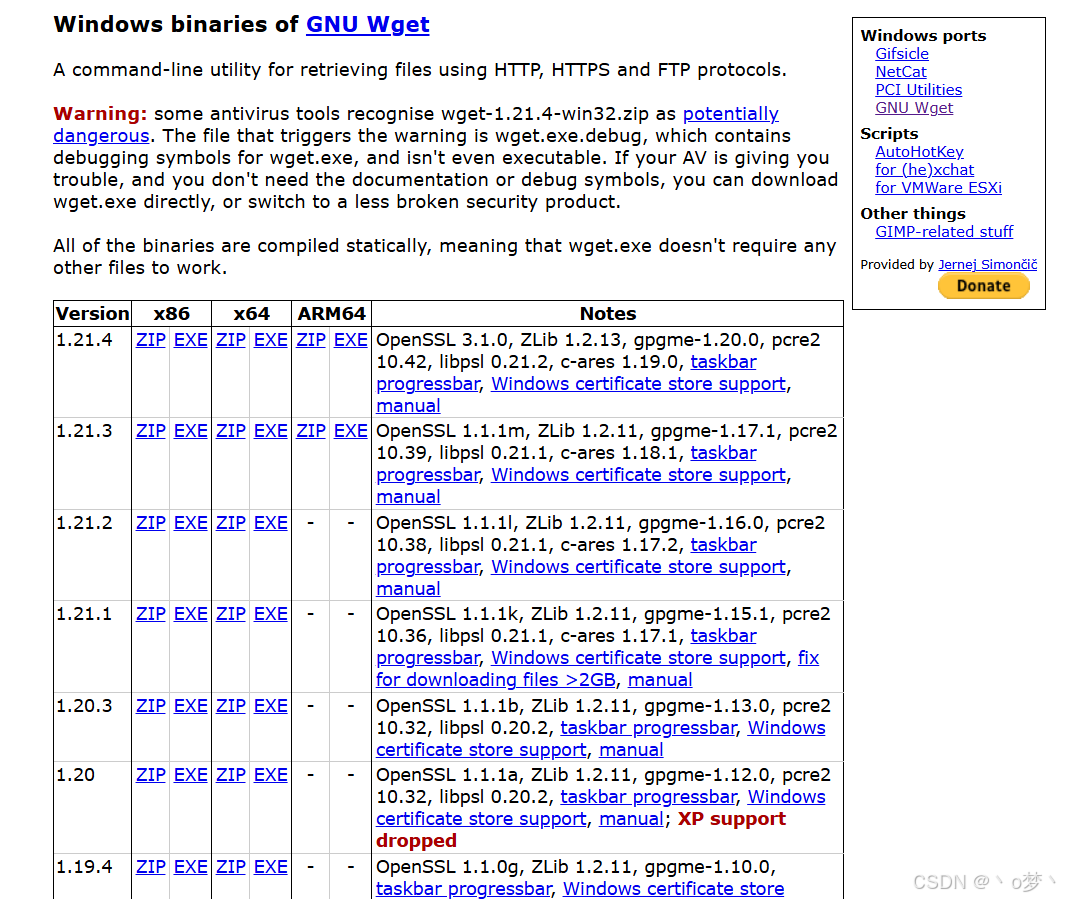This screenshot has height=899, width=1067.
Task: Open the AutoHotKey scripts link
Action: point(919,151)
